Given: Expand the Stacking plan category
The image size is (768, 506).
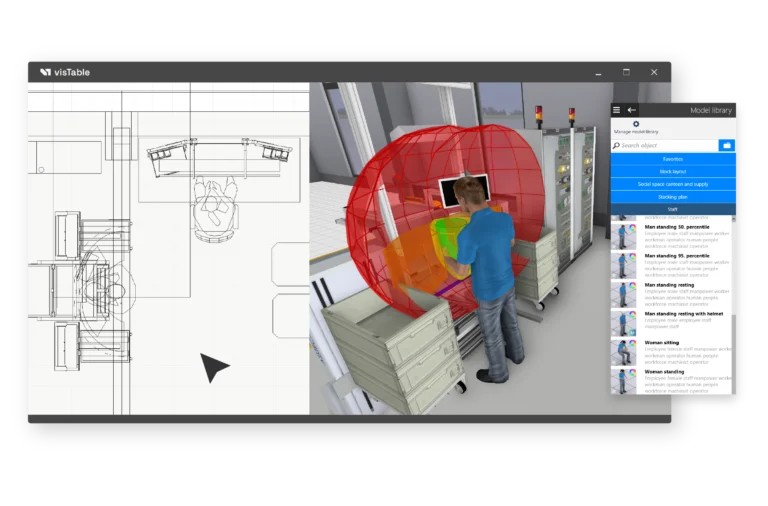Looking at the screenshot, I should 673,197.
